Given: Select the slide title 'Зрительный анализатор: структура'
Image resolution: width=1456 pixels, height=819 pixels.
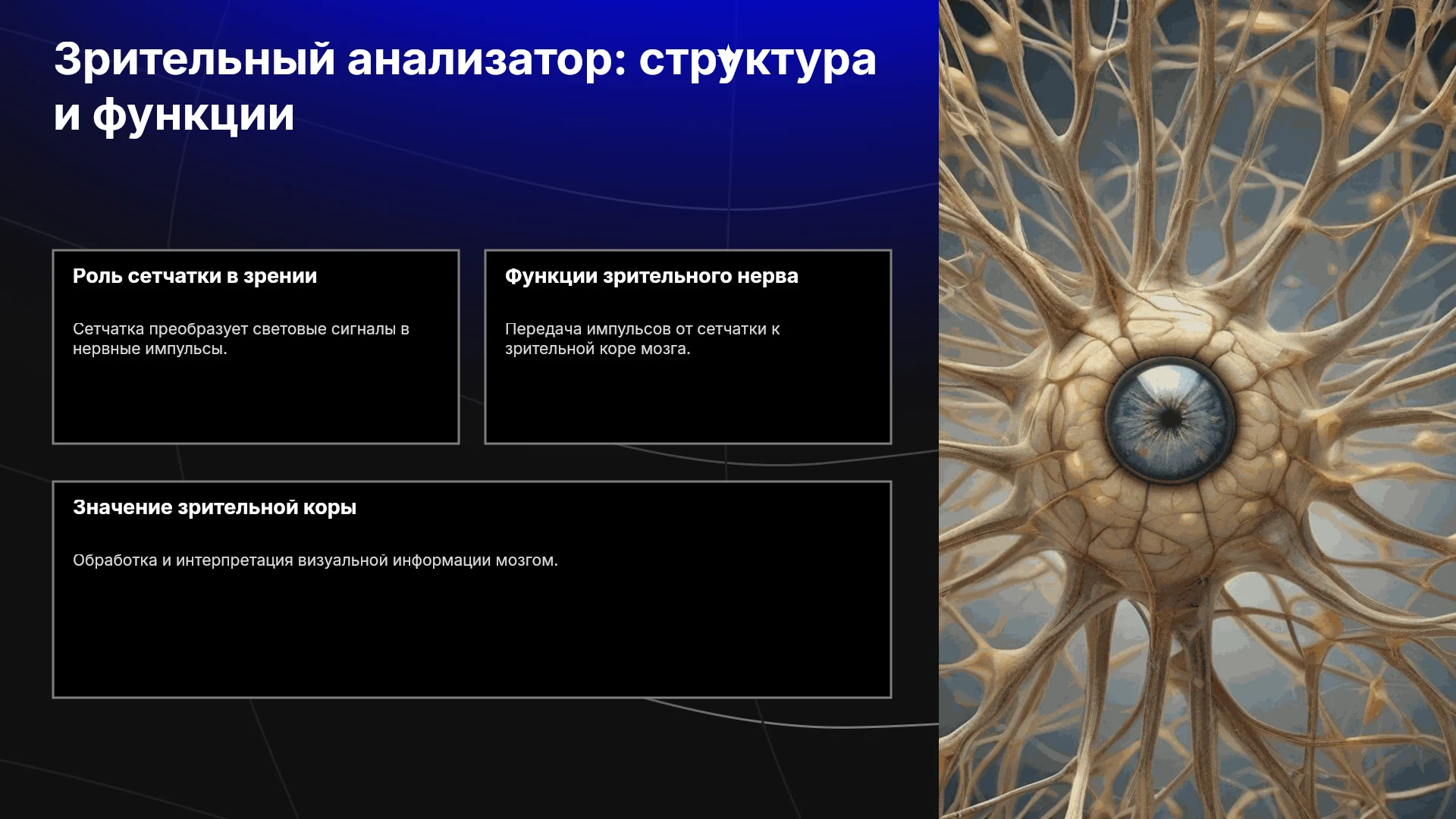Looking at the screenshot, I should point(465,59).
